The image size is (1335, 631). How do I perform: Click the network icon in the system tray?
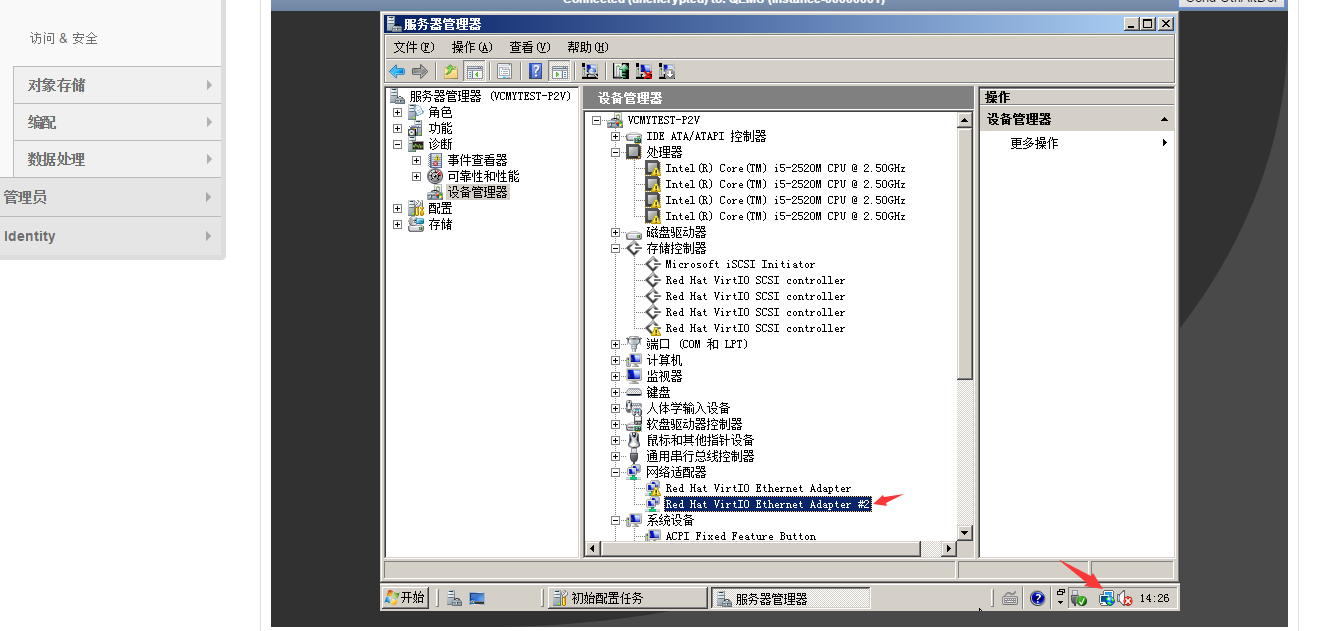tap(1106, 598)
